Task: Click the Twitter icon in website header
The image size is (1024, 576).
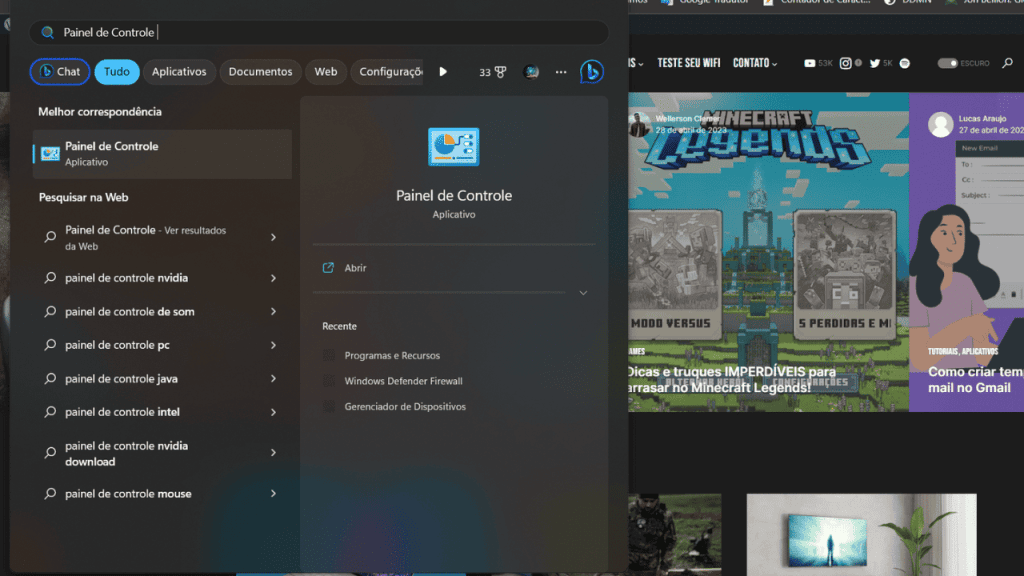Action: pos(875,63)
